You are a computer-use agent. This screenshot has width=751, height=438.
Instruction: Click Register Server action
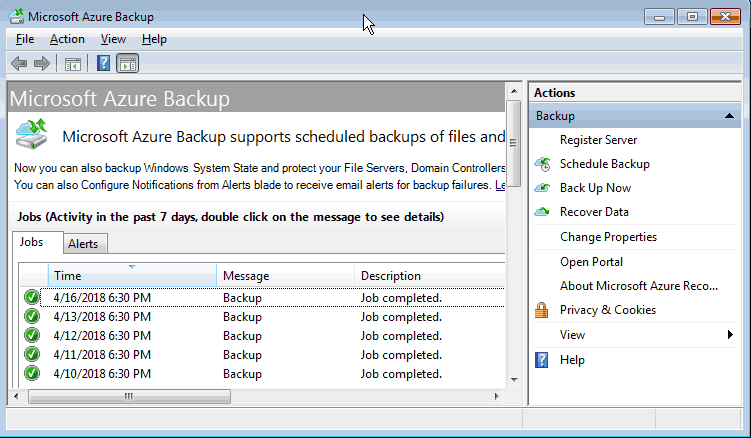point(598,140)
